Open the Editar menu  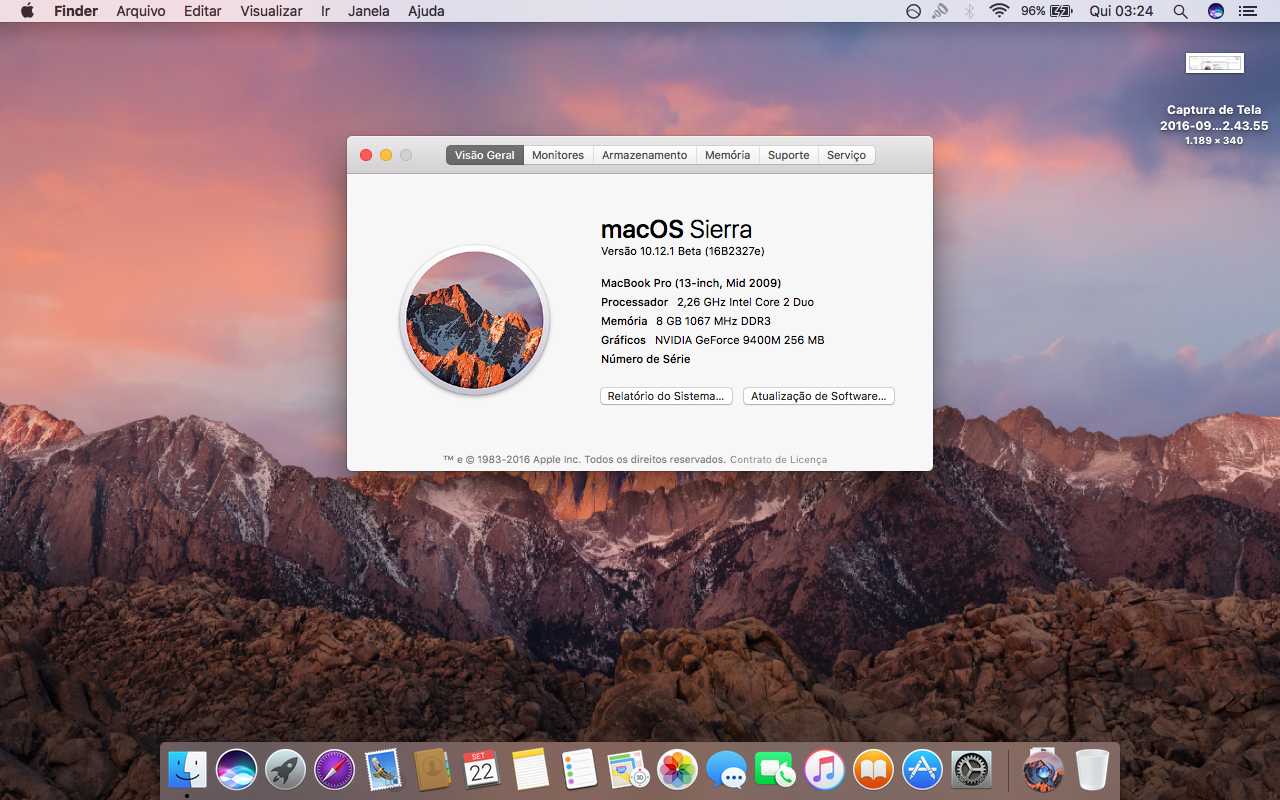(x=203, y=11)
